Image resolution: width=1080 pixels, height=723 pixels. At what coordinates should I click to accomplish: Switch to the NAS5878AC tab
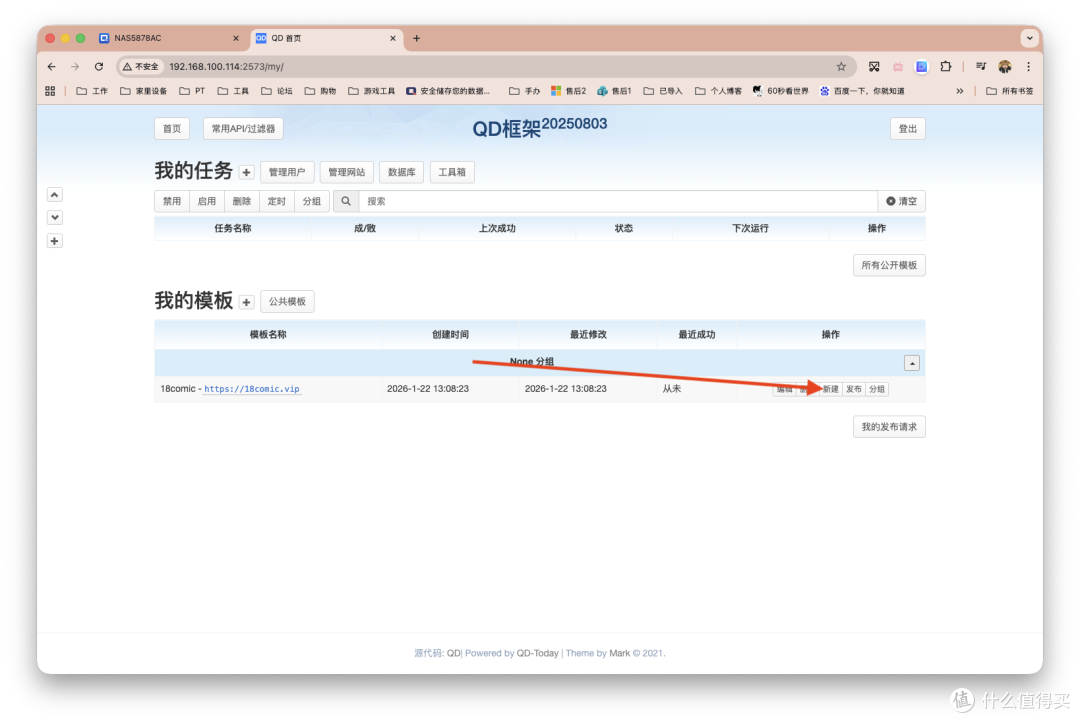(x=169, y=39)
